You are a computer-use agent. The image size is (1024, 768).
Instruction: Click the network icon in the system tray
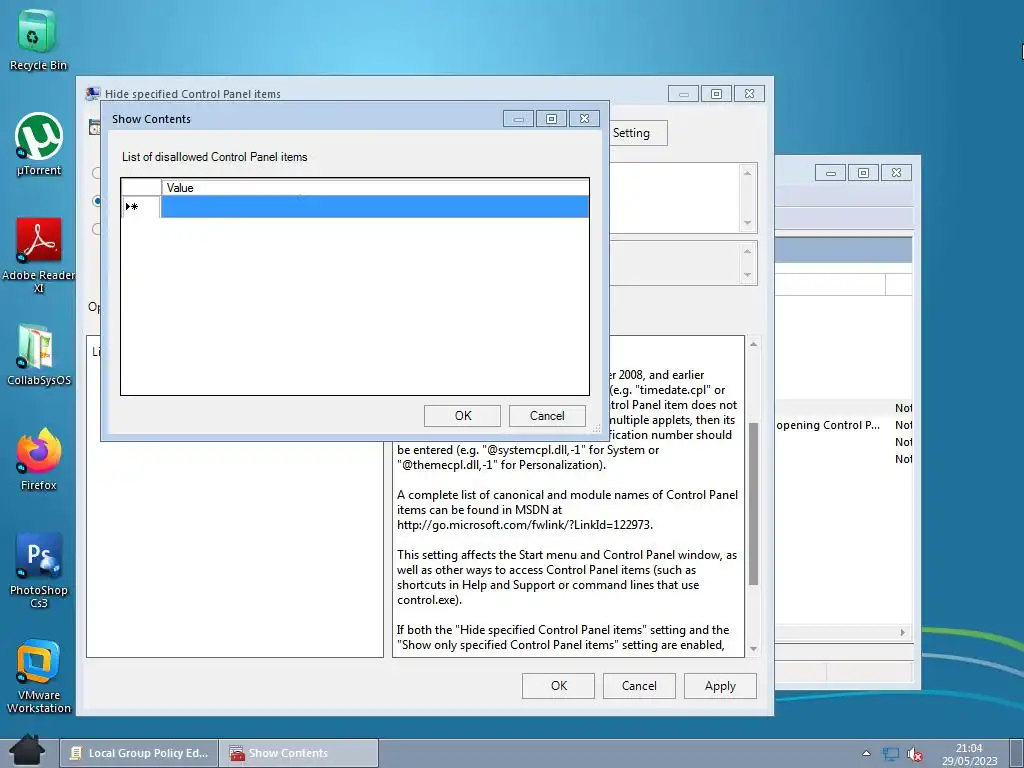[x=890, y=754]
